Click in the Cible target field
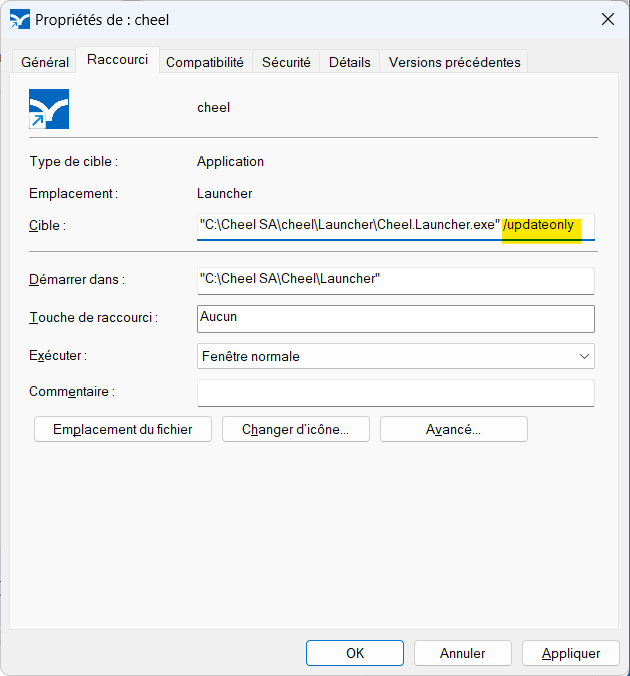630x676 pixels. click(396, 226)
